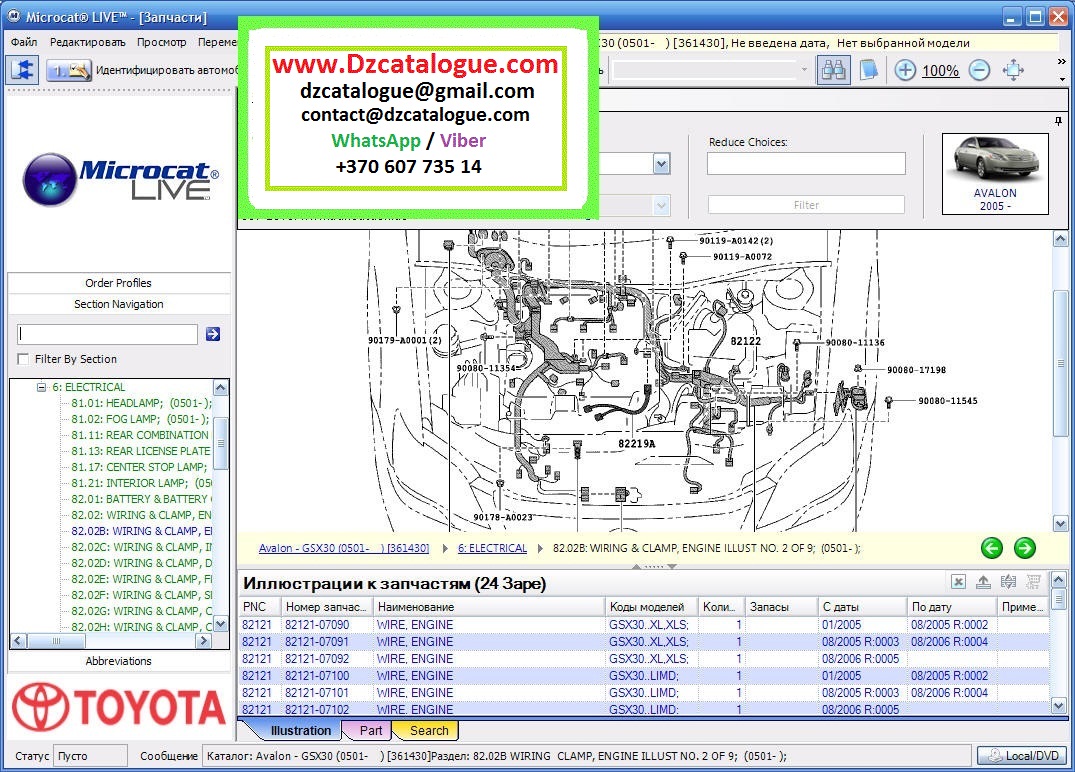
Task: Select 81.02: FOG LAMP in the section tree
Action: (x=141, y=419)
